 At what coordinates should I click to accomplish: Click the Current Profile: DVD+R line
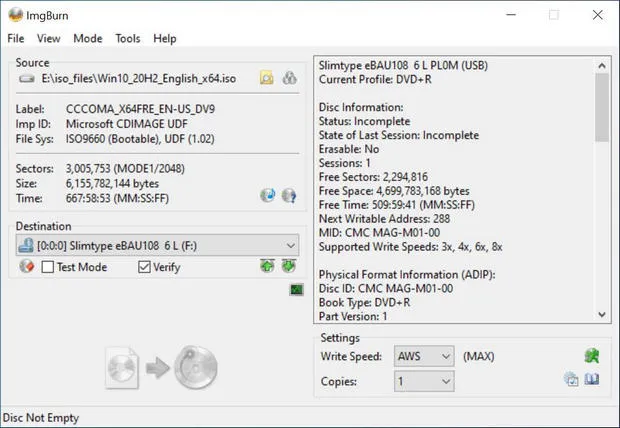pos(375,80)
